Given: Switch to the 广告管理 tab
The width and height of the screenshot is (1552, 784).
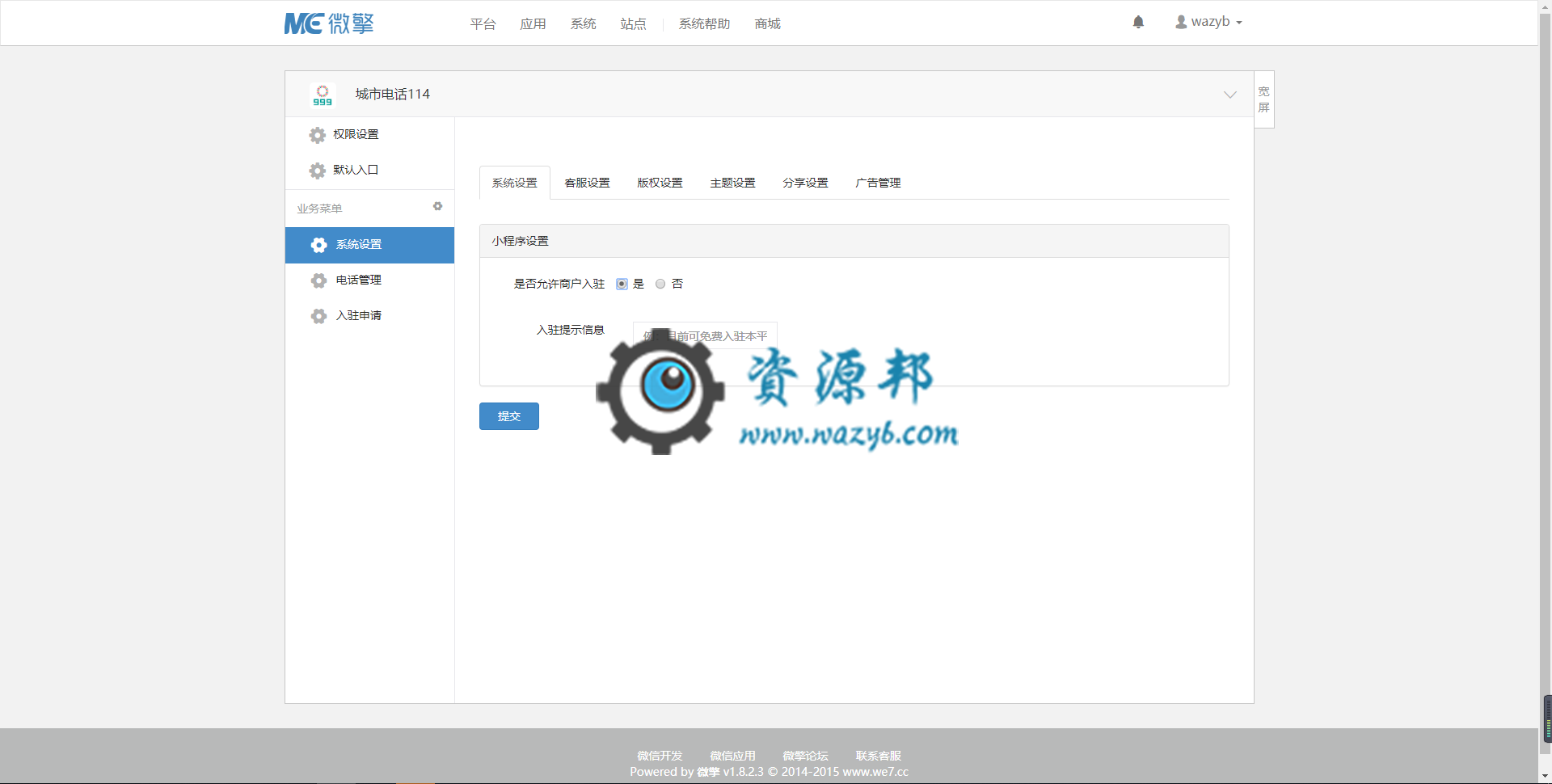Looking at the screenshot, I should 879,183.
